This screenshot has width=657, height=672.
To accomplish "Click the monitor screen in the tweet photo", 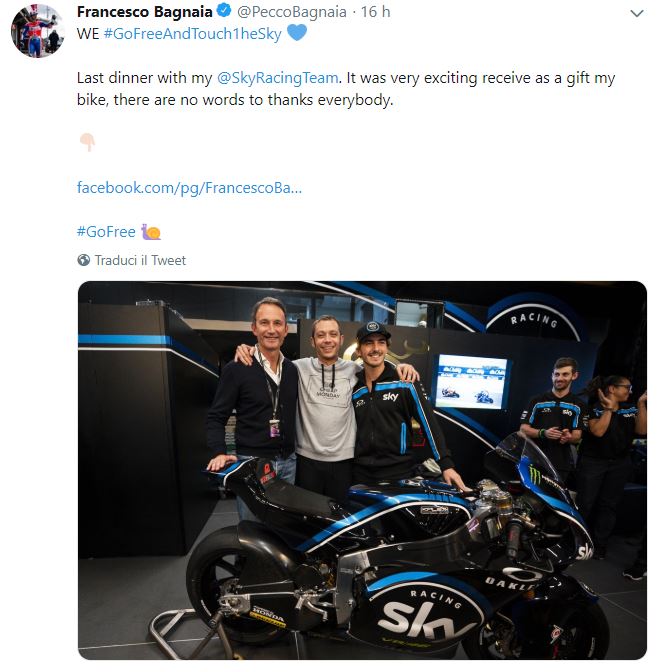I will pyautogui.click(x=472, y=380).
